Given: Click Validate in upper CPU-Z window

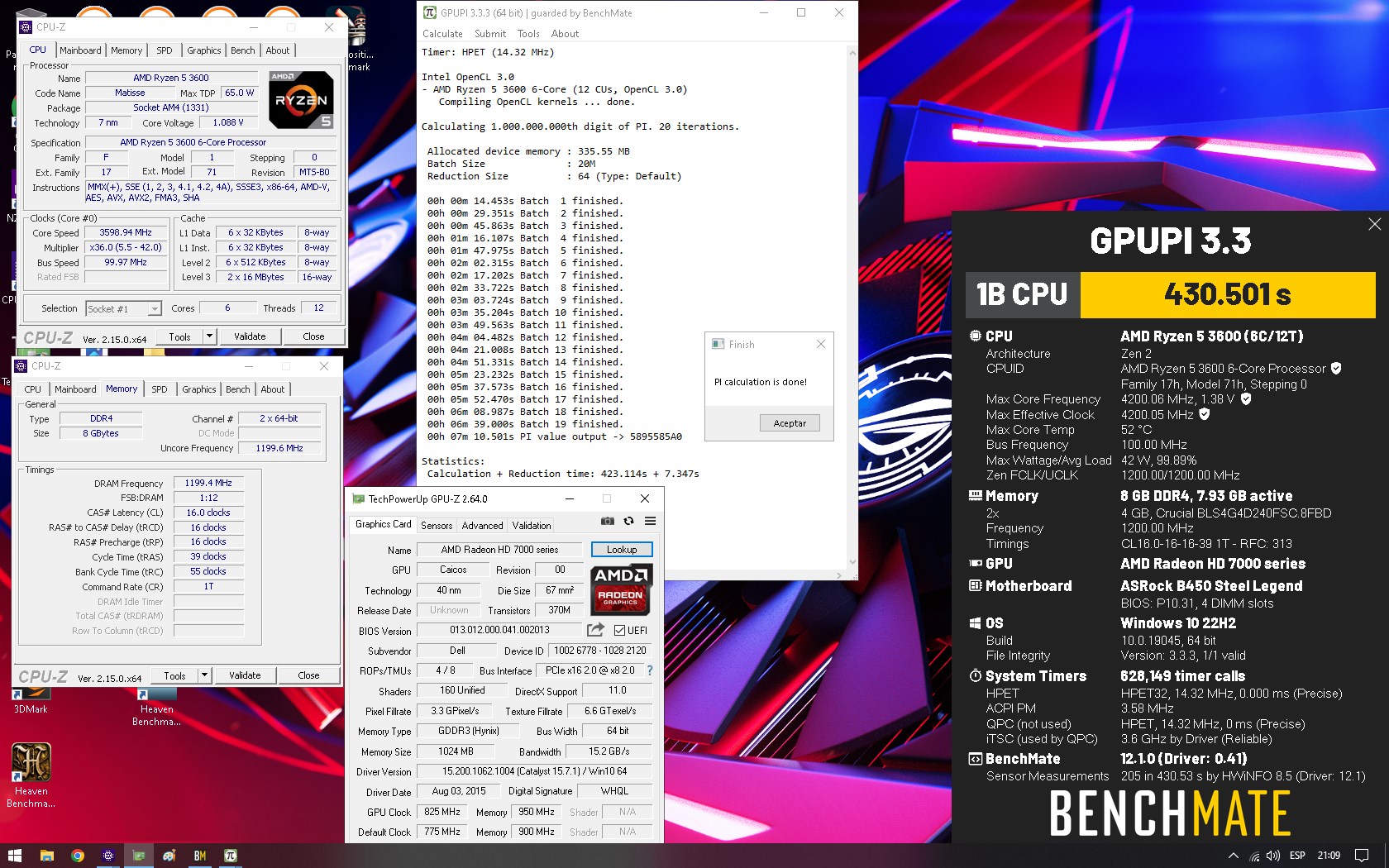Looking at the screenshot, I should tap(250, 336).
